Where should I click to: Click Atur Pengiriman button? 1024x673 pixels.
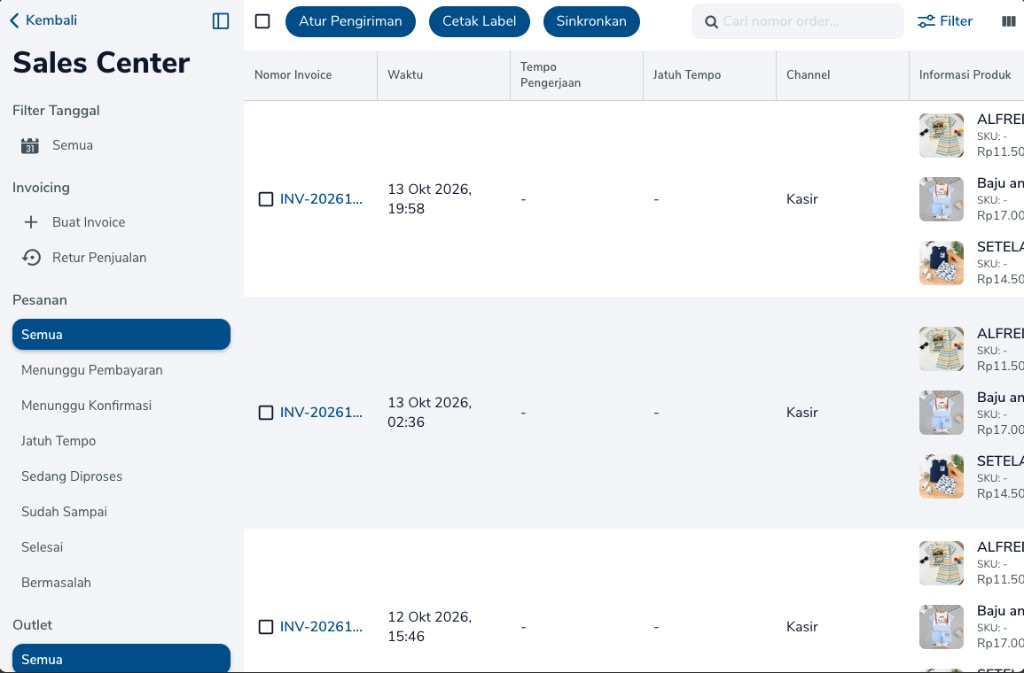coord(351,22)
